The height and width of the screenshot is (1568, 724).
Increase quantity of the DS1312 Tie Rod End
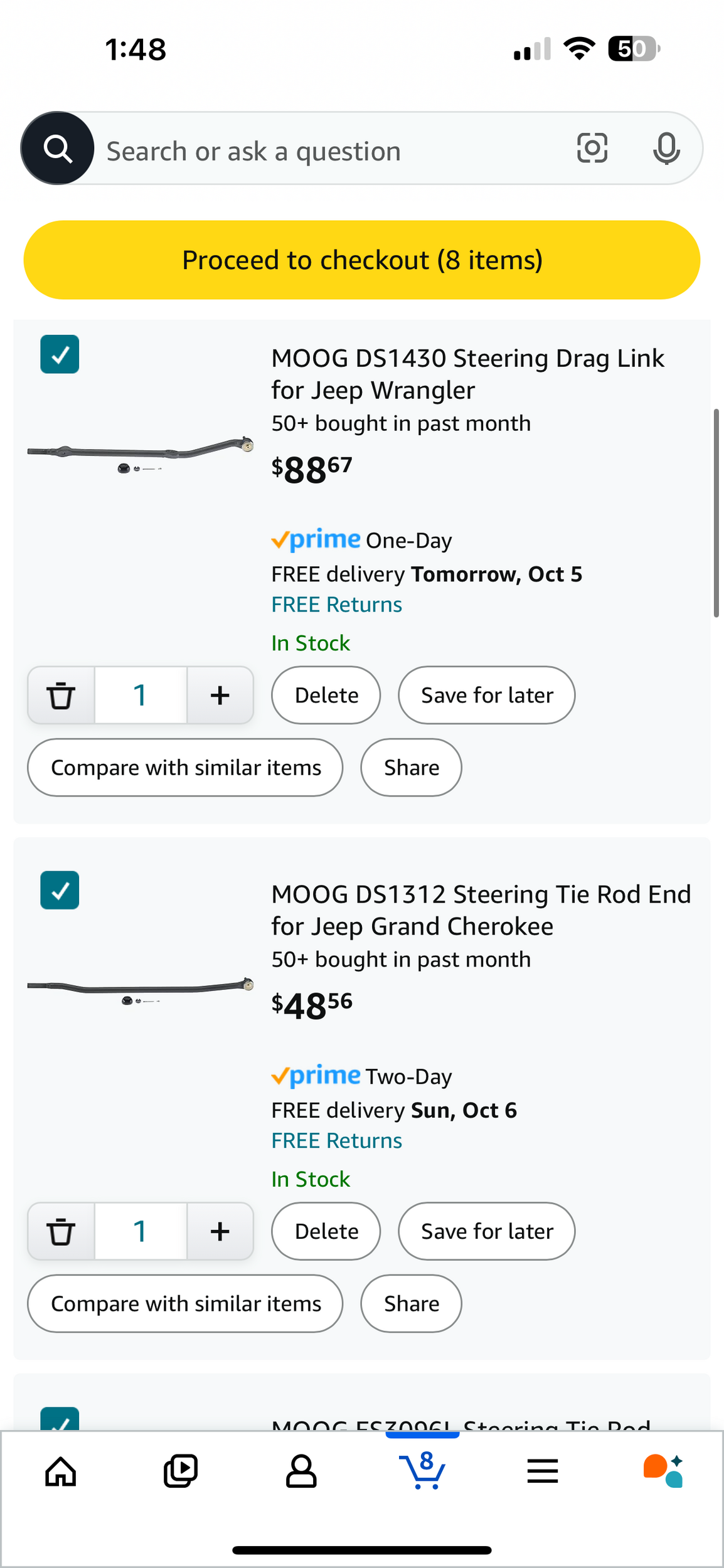[220, 1231]
